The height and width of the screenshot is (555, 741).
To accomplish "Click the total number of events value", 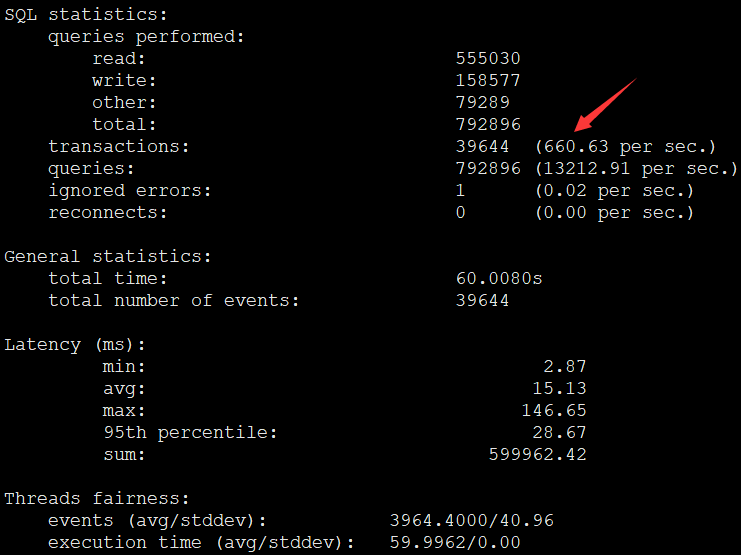I will point(483,301).
